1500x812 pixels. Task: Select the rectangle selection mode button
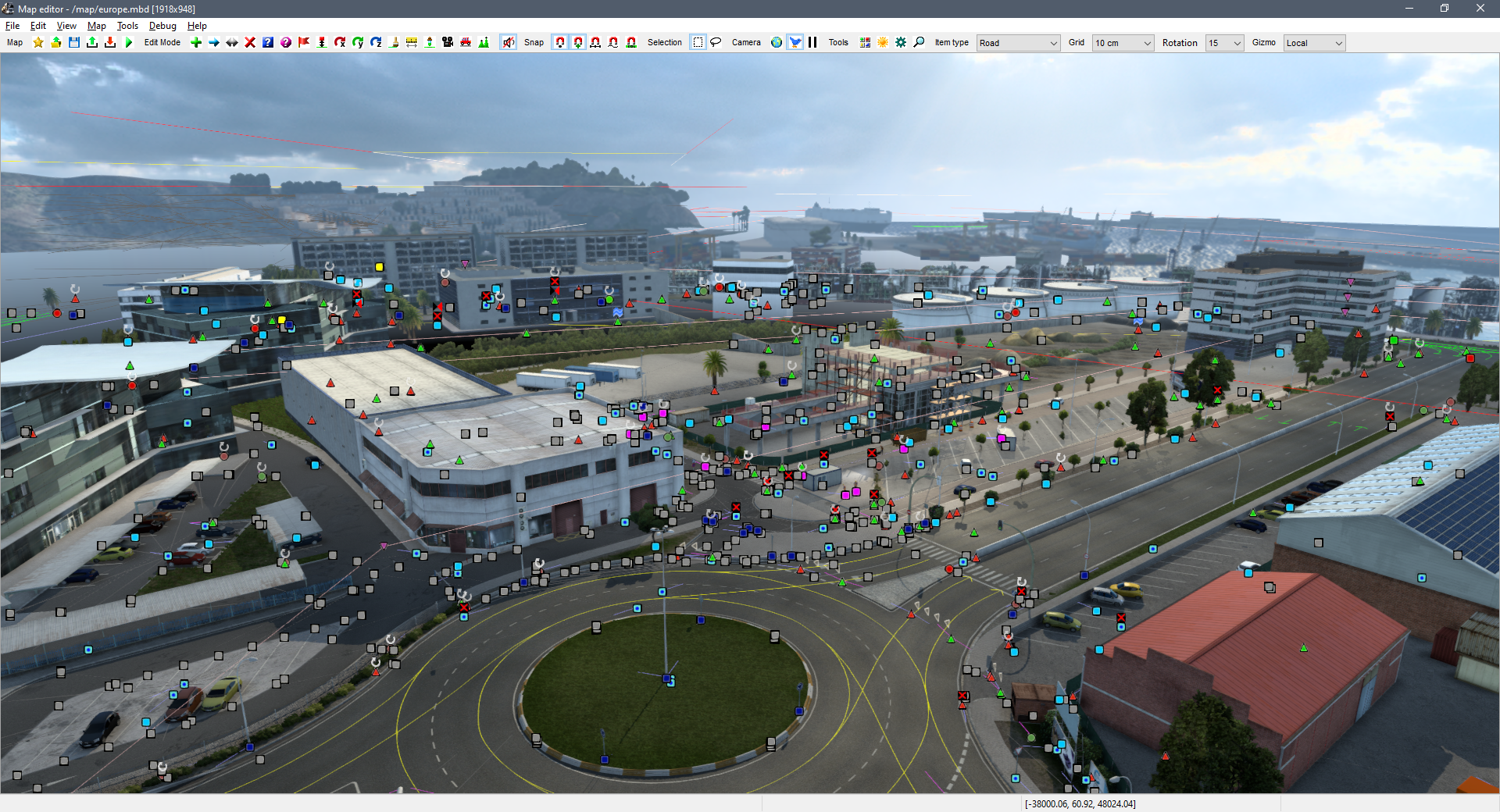click(x=698, y=43)
